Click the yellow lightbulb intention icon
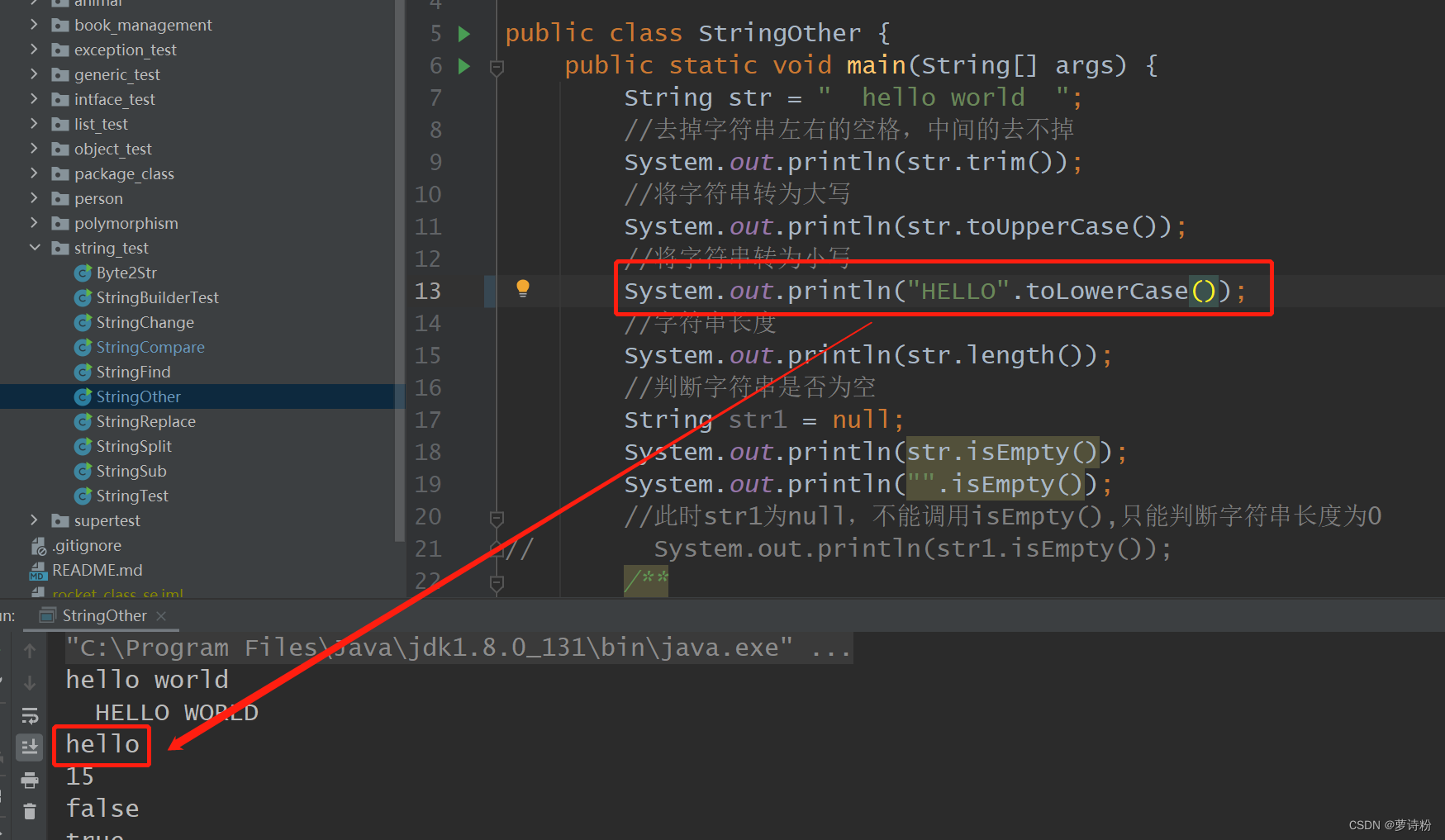Viewport: 1445px width, 840px height. [523, 288]
